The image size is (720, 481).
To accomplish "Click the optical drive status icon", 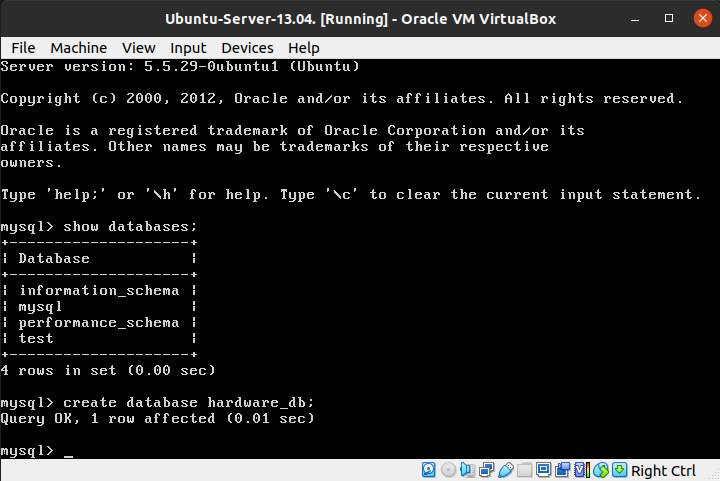I will [449, 470].
